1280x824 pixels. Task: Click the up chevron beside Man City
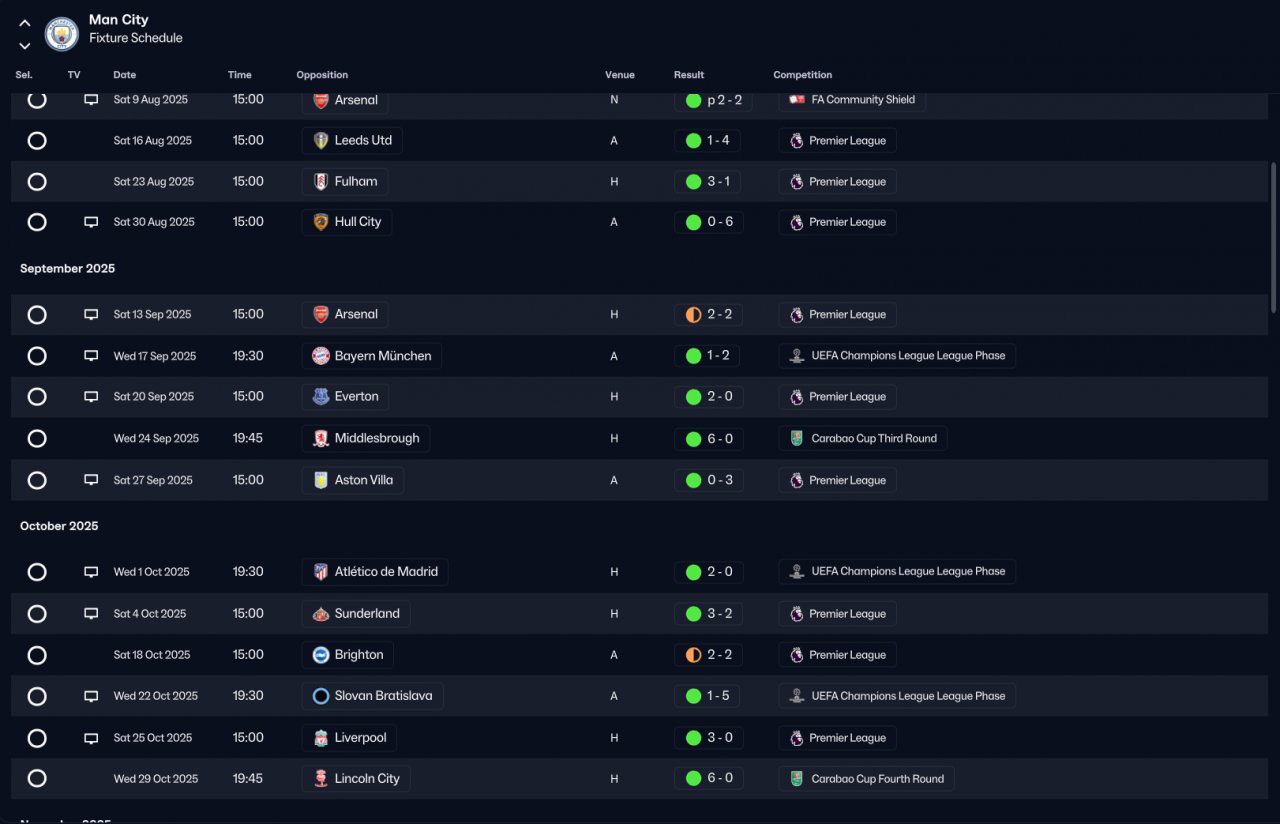[25, 23]
